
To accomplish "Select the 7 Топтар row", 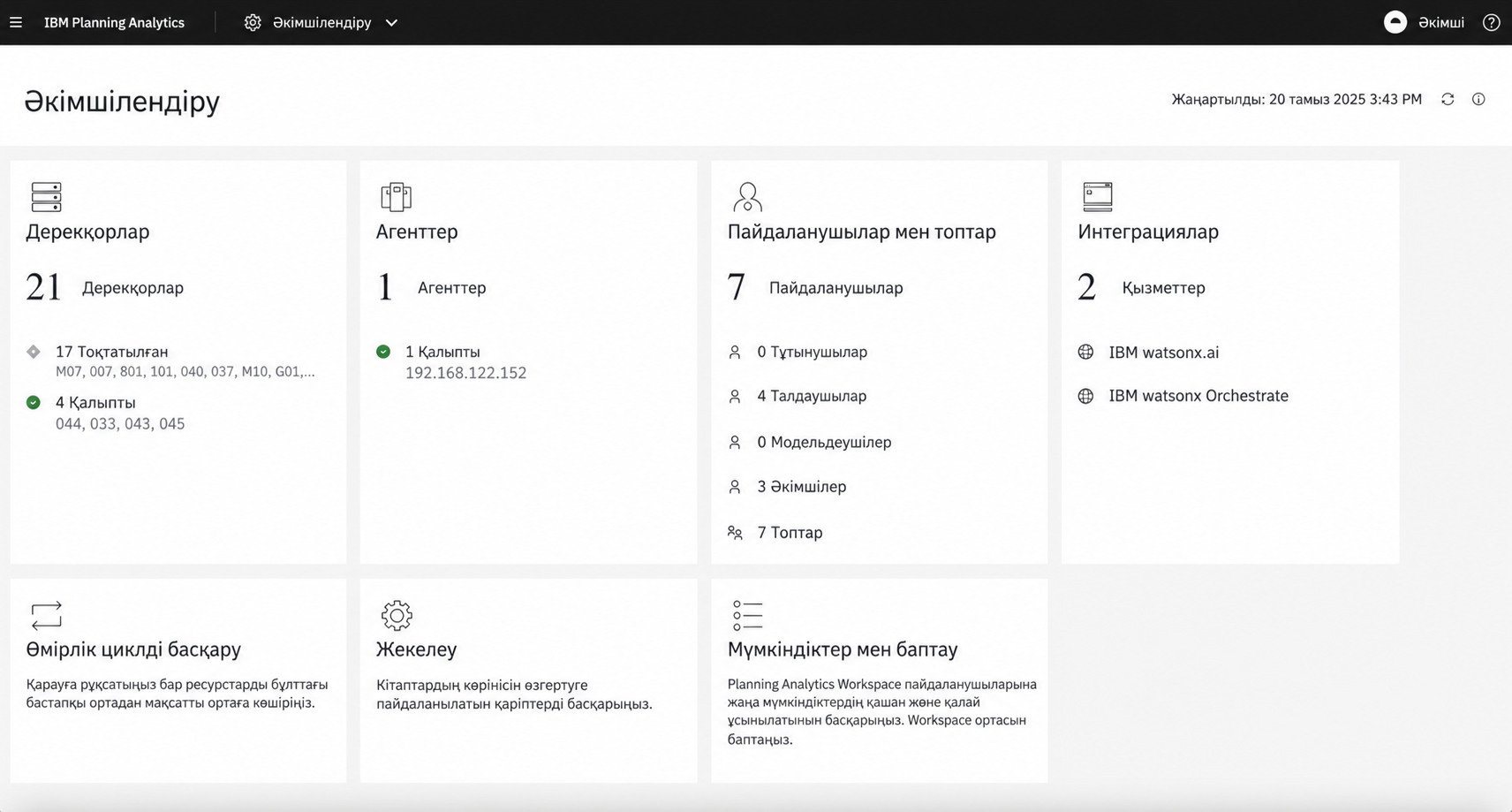I will [790, 533].
